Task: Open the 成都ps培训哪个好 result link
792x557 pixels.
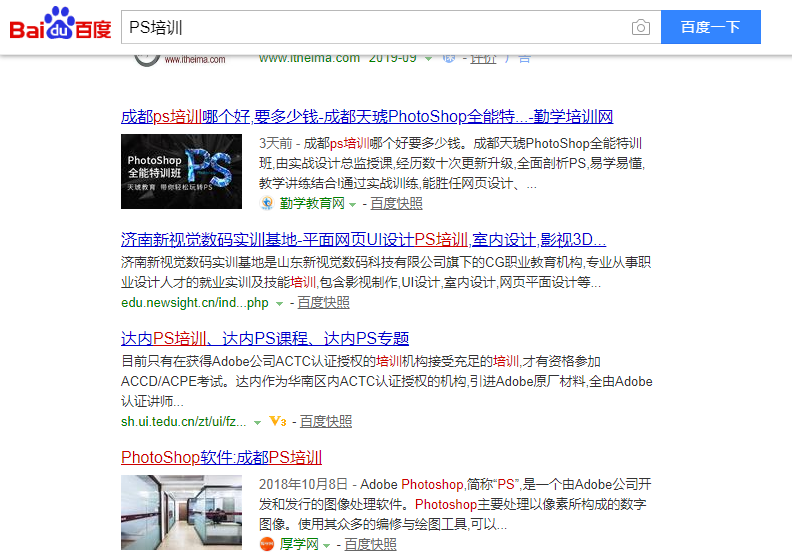Action: pyautogui.click(x=367, y=117)
